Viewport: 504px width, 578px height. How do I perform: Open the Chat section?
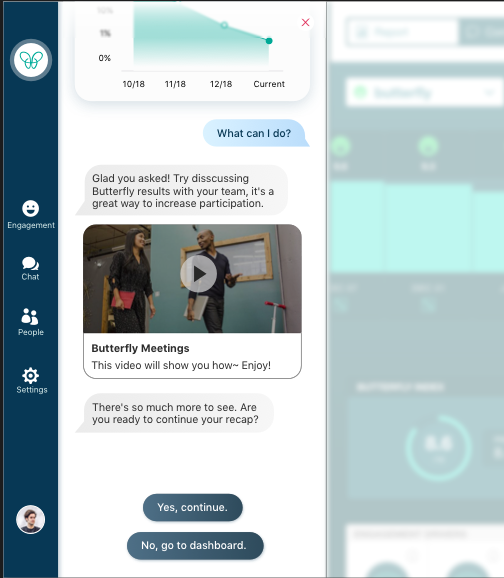30,269
